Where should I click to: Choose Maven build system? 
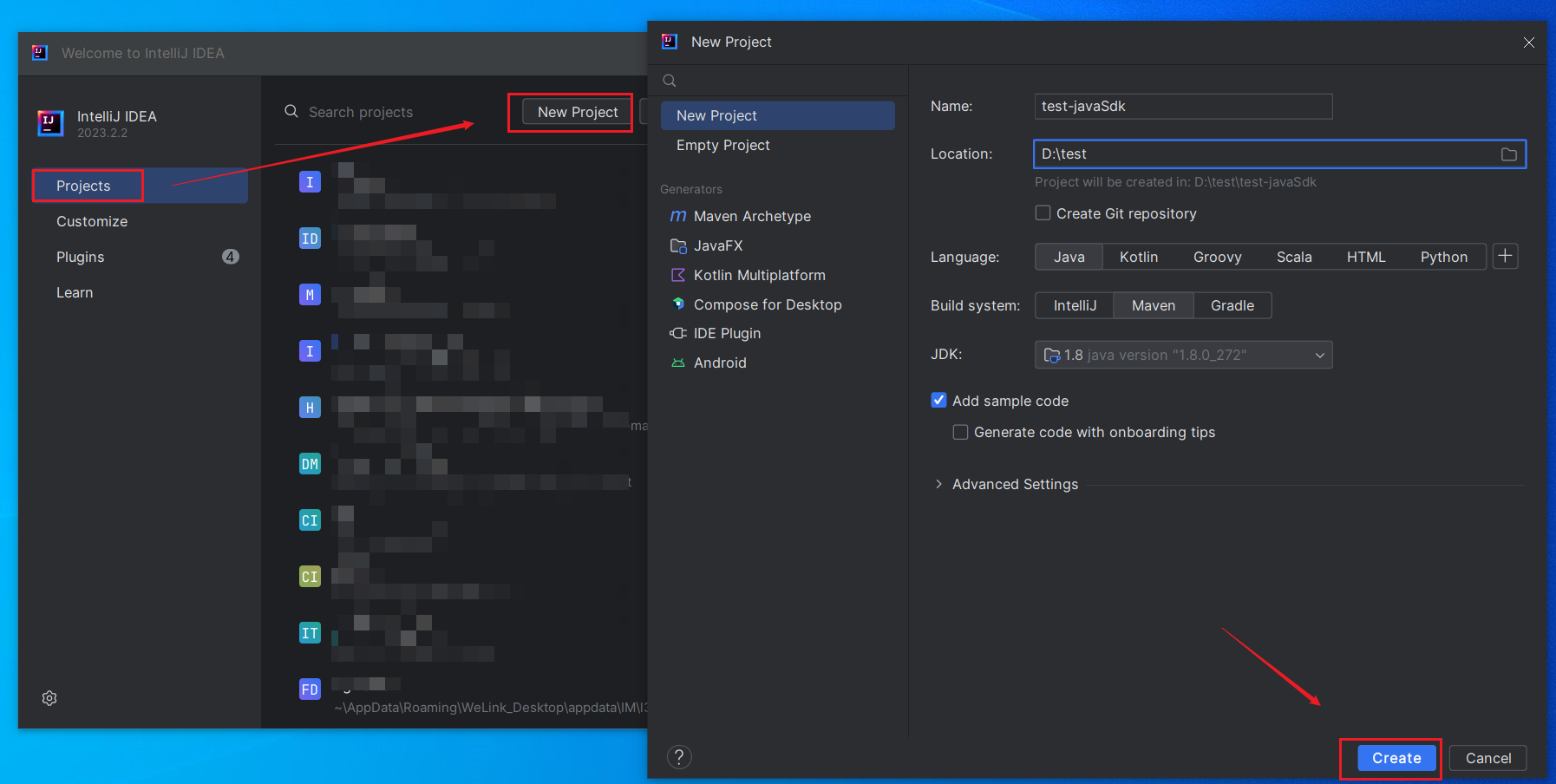(x=1153, y=305)
